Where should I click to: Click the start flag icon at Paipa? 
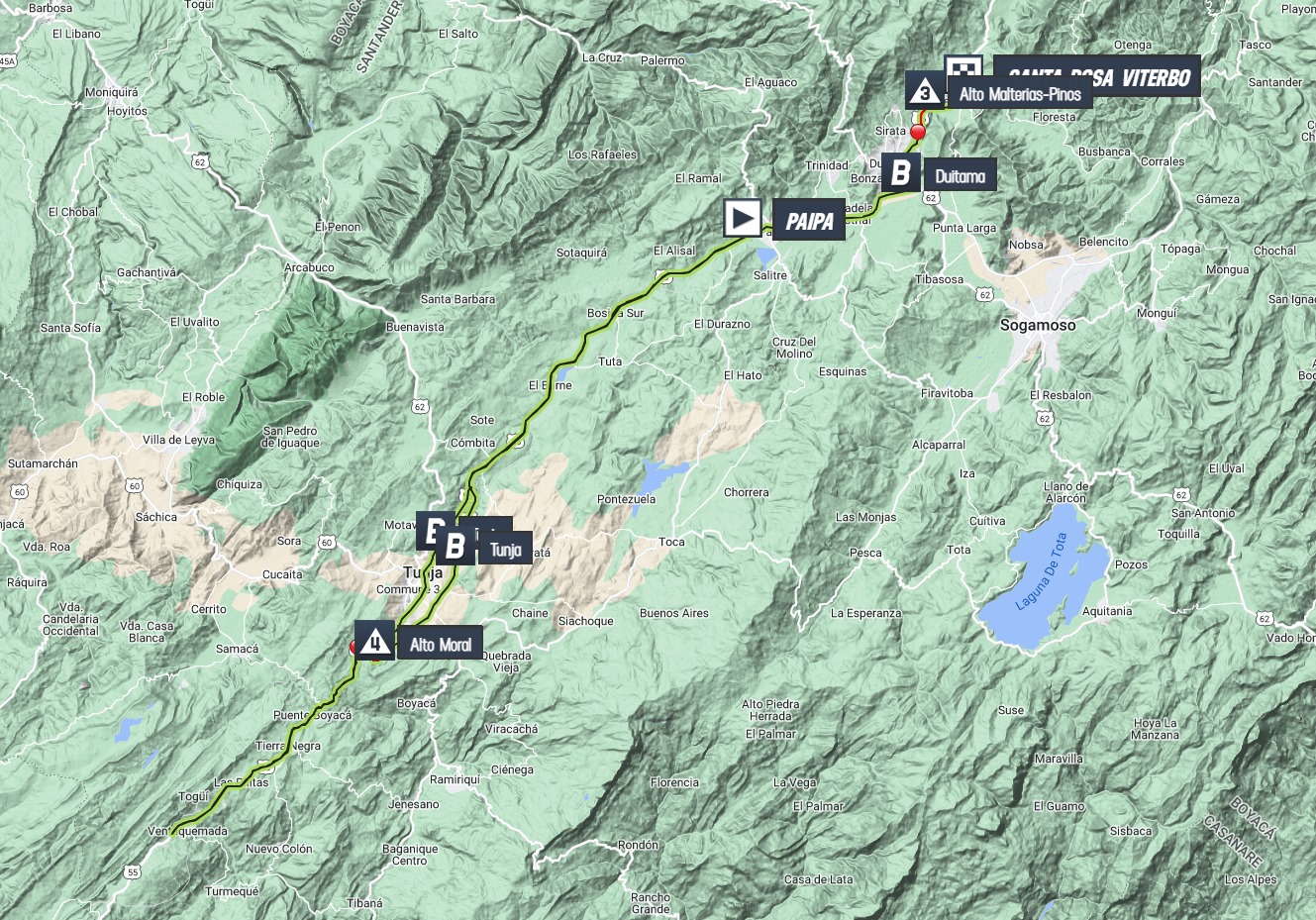pos(743,218)
